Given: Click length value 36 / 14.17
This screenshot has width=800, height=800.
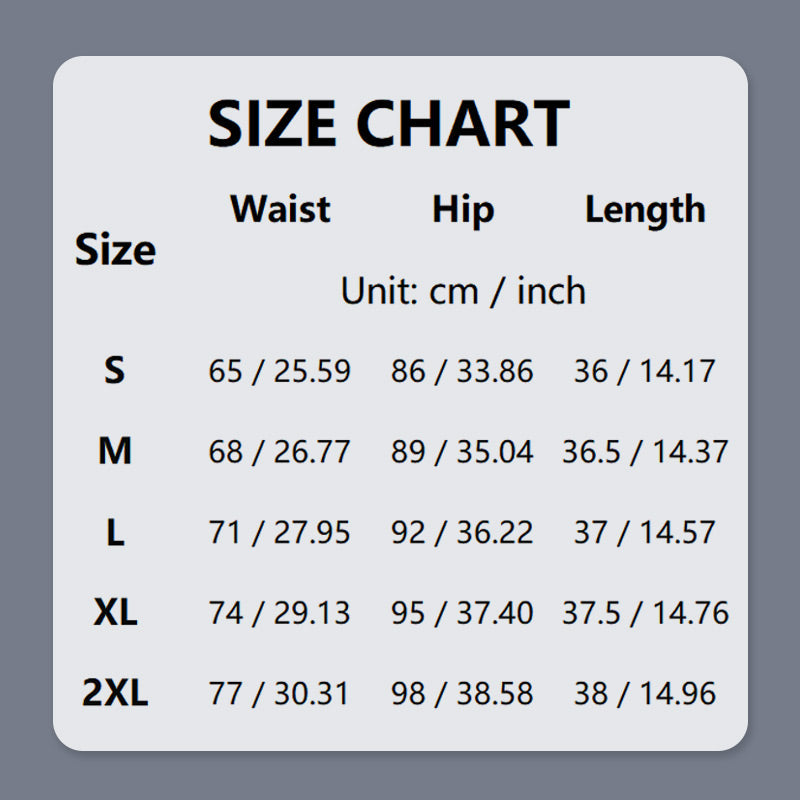Looking at the screenshot, I should pyautogui.click(x=645, y=371).
